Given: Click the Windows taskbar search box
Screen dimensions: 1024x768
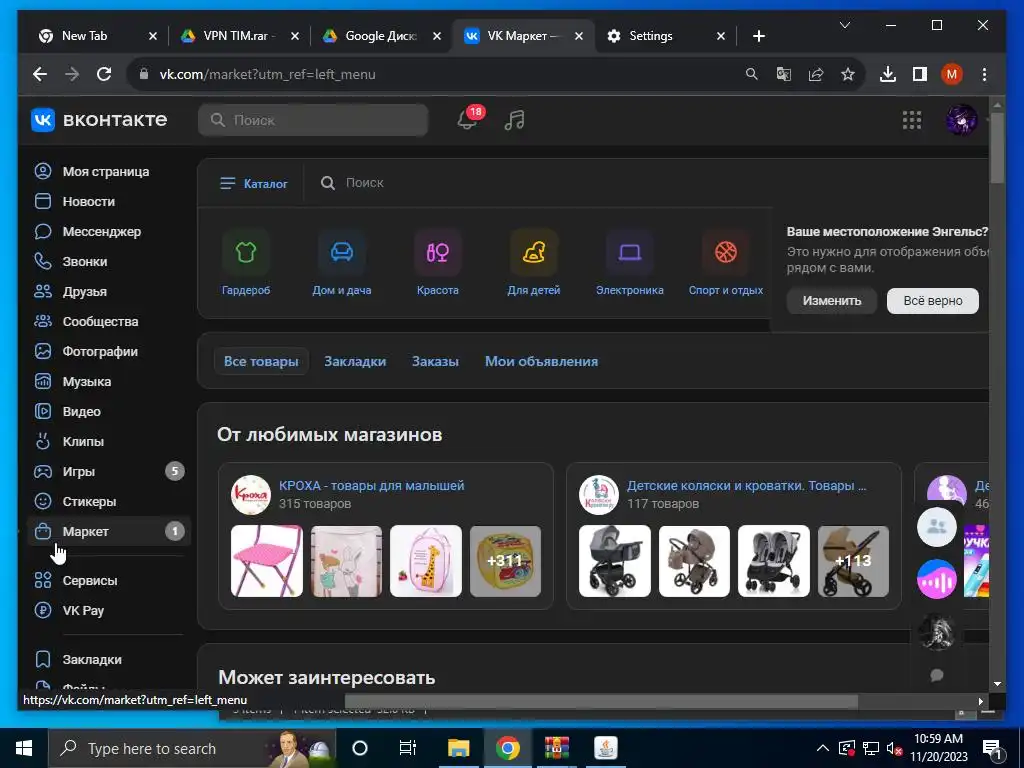Looking at the screenshot, I should click(192, 748).
